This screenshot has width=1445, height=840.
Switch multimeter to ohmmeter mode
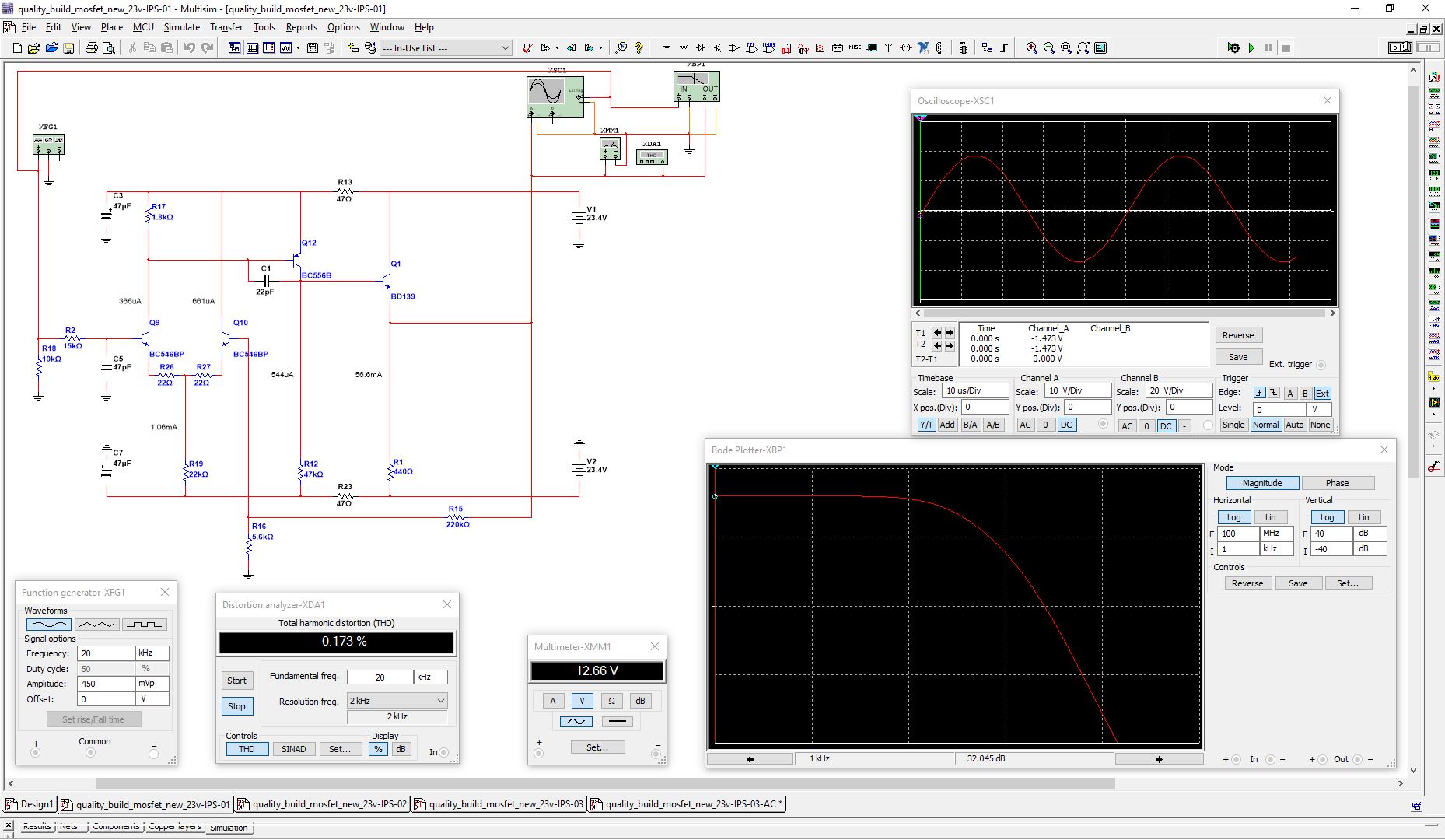coord(611,701)
